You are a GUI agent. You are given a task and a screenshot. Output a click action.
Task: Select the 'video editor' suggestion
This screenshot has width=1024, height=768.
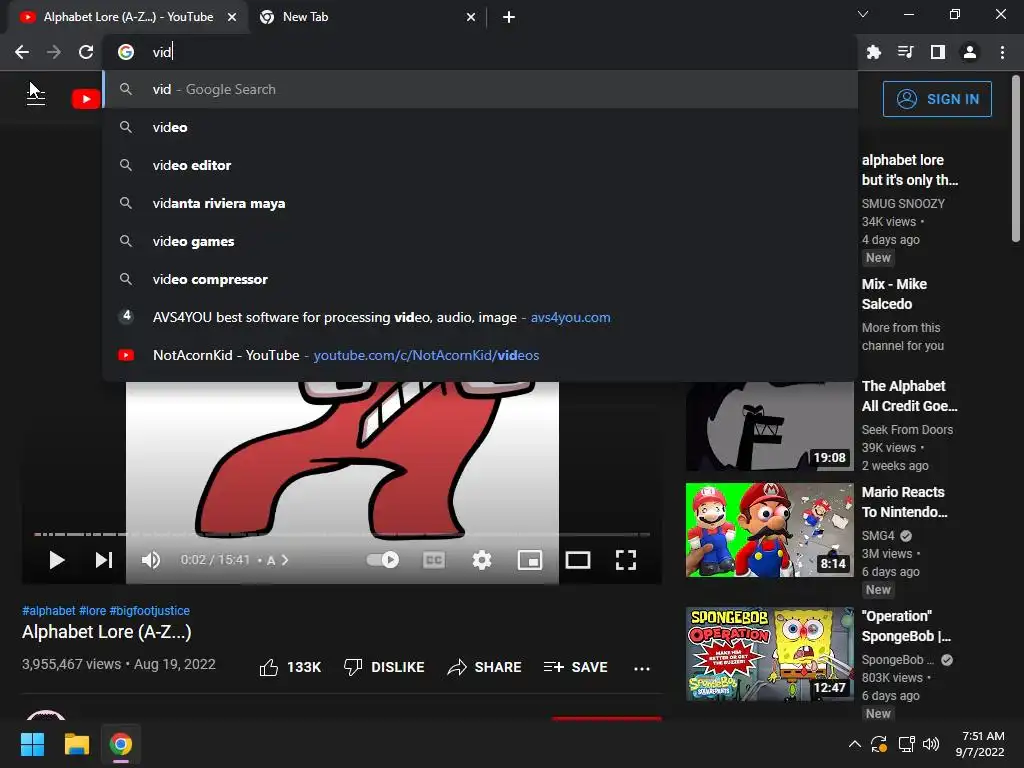point(480,165)
